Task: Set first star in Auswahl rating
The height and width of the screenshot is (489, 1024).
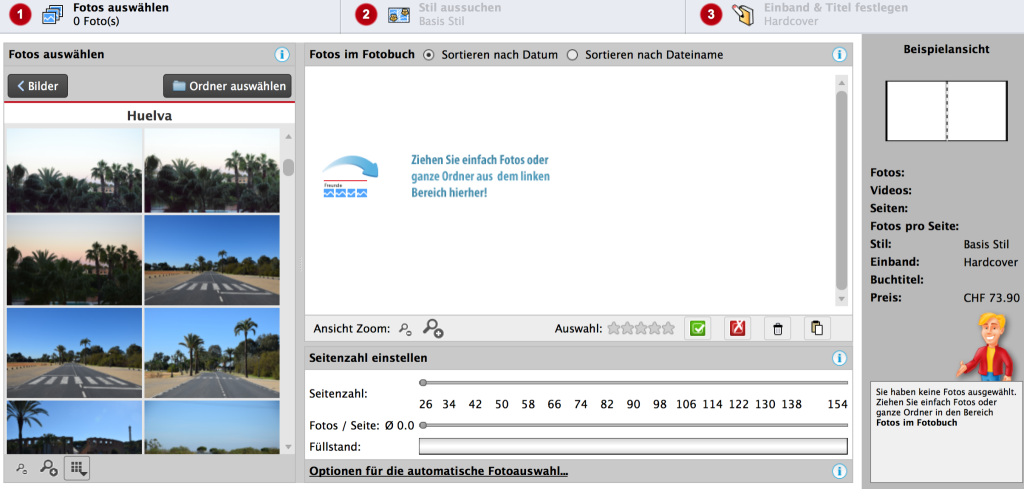Action: [613, 328]
